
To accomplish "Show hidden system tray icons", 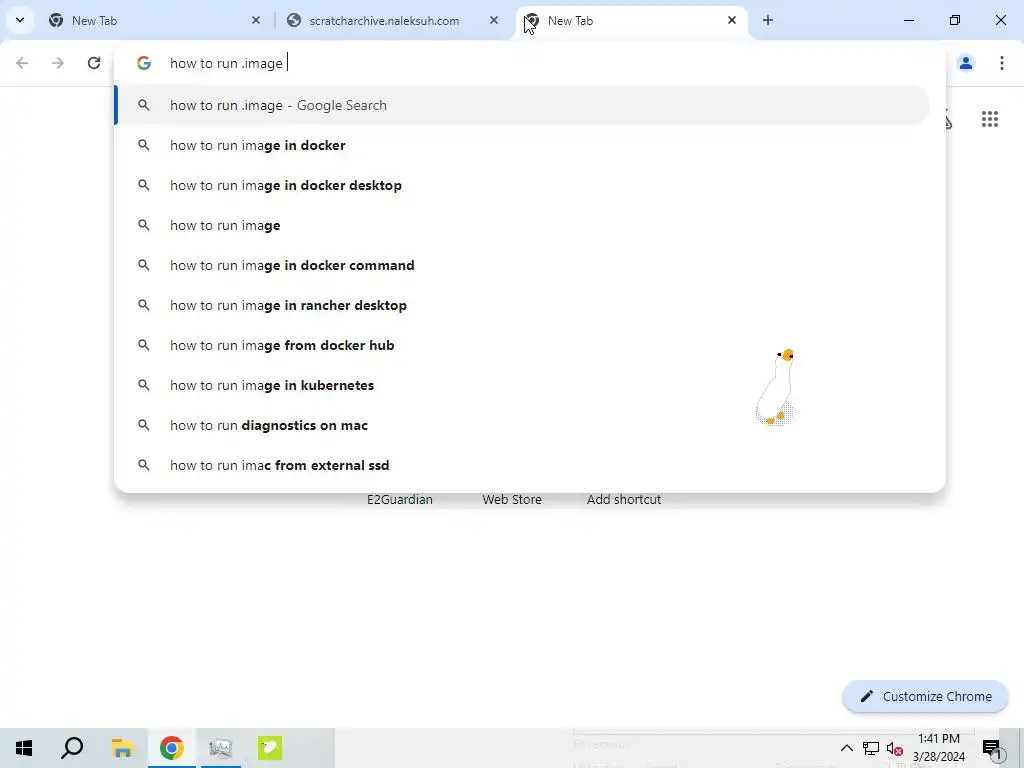I will click(846, 748).
